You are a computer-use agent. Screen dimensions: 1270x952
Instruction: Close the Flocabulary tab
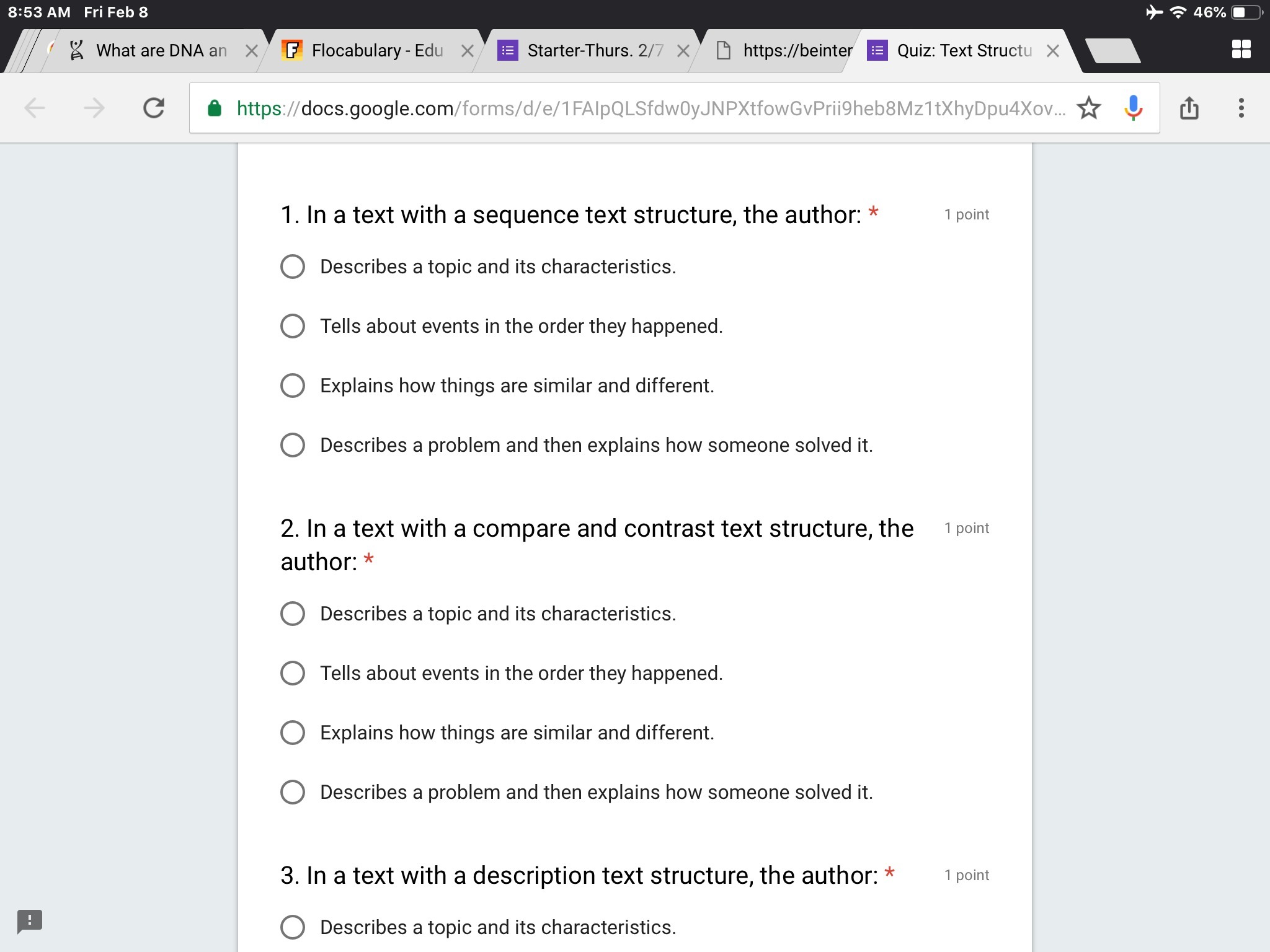point(468,51)
